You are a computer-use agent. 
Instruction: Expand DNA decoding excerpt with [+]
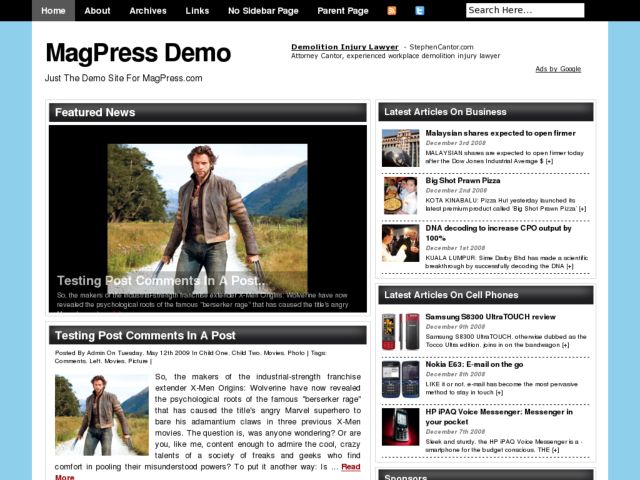(570, 266)
